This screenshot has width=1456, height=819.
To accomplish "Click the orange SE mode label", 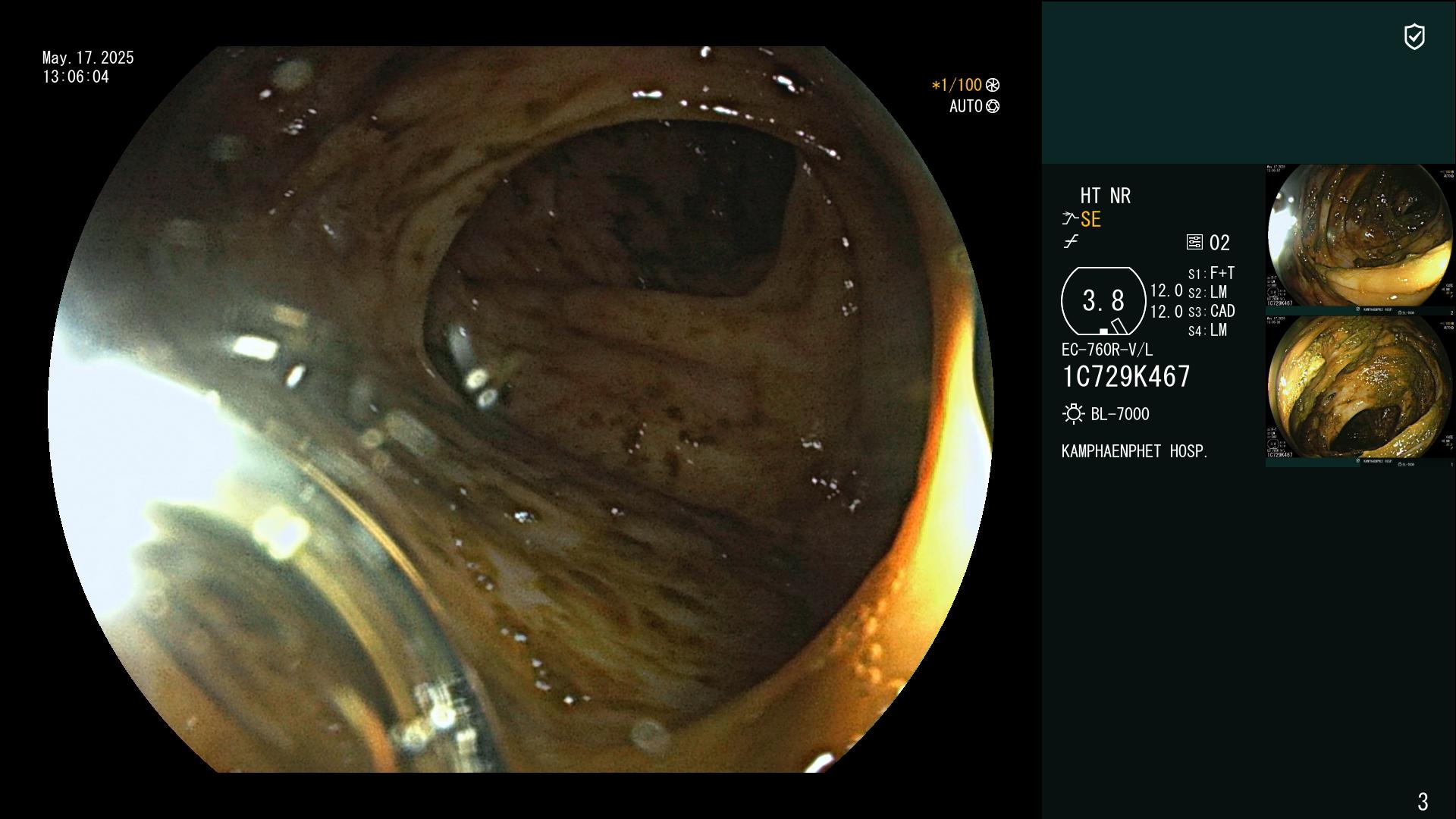I will click(1090, 220).
